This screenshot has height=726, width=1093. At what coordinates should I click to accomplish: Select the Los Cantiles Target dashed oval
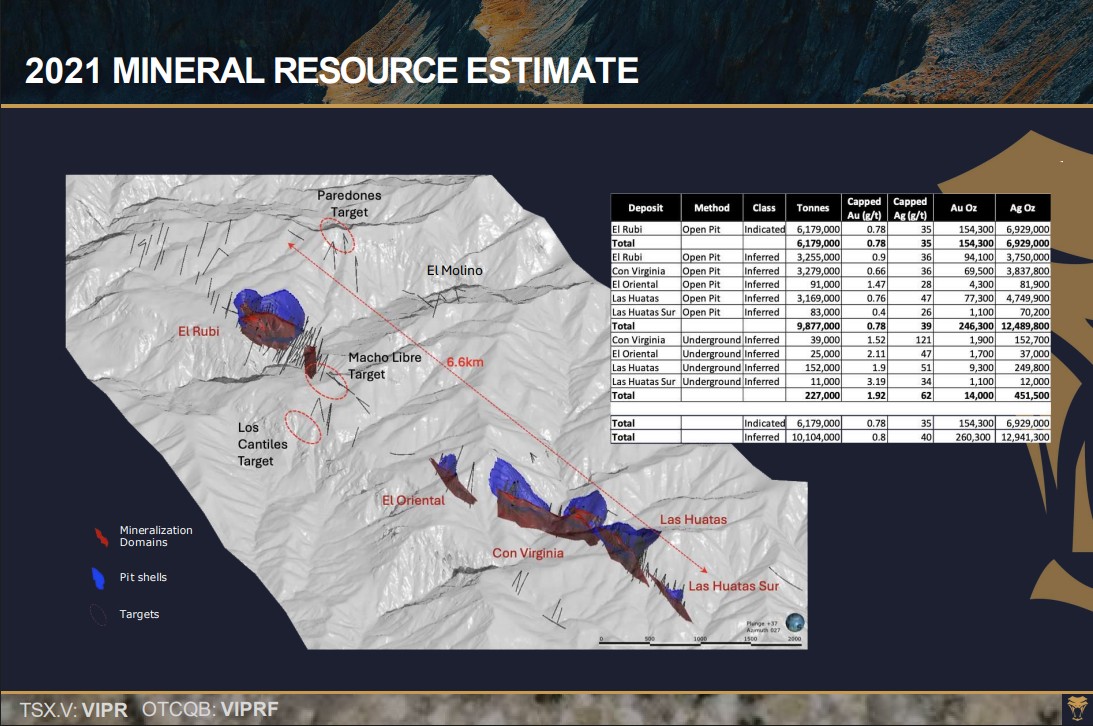304,427
